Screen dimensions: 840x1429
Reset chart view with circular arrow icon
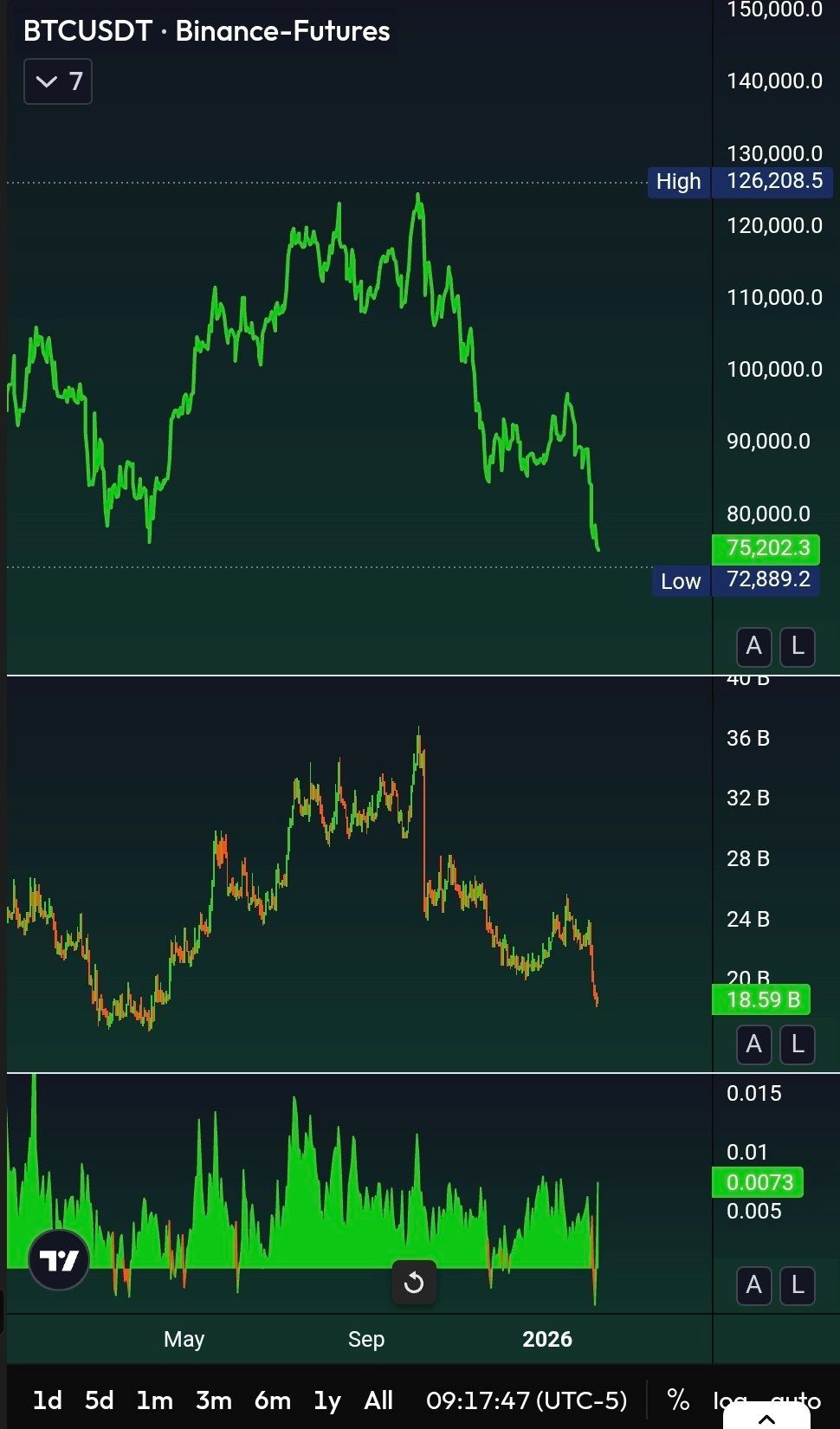click(x=414, y=1282)
